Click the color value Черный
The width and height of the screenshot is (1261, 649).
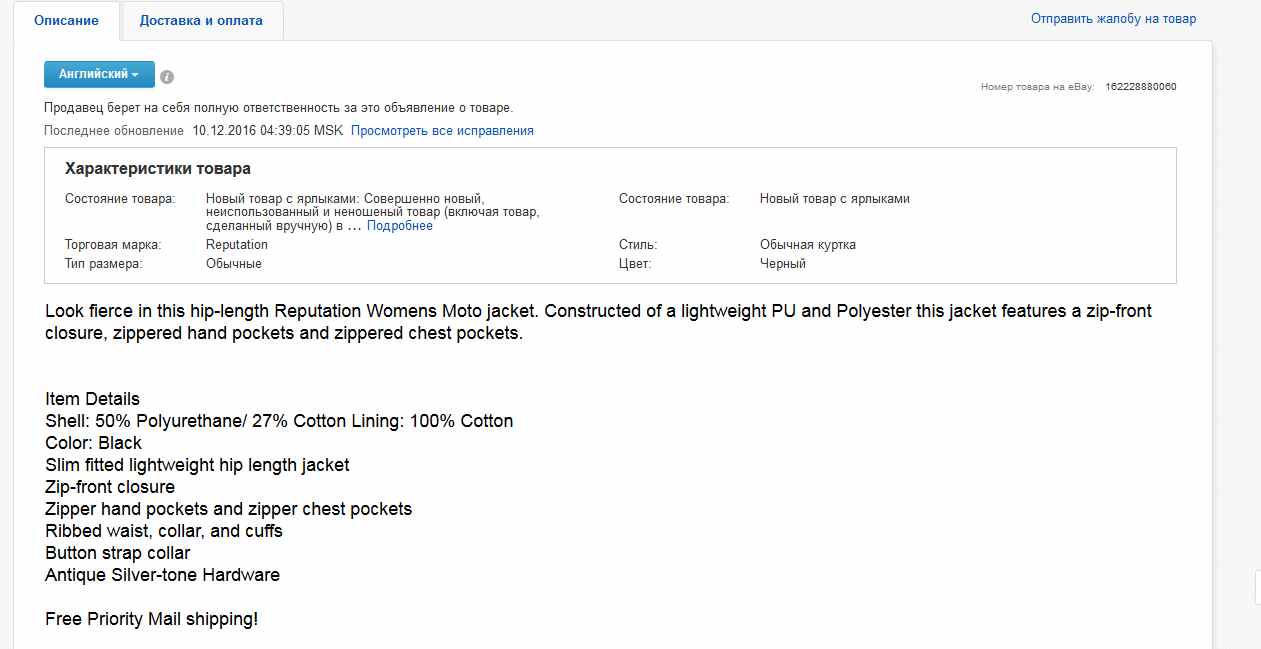click(783, 264)
